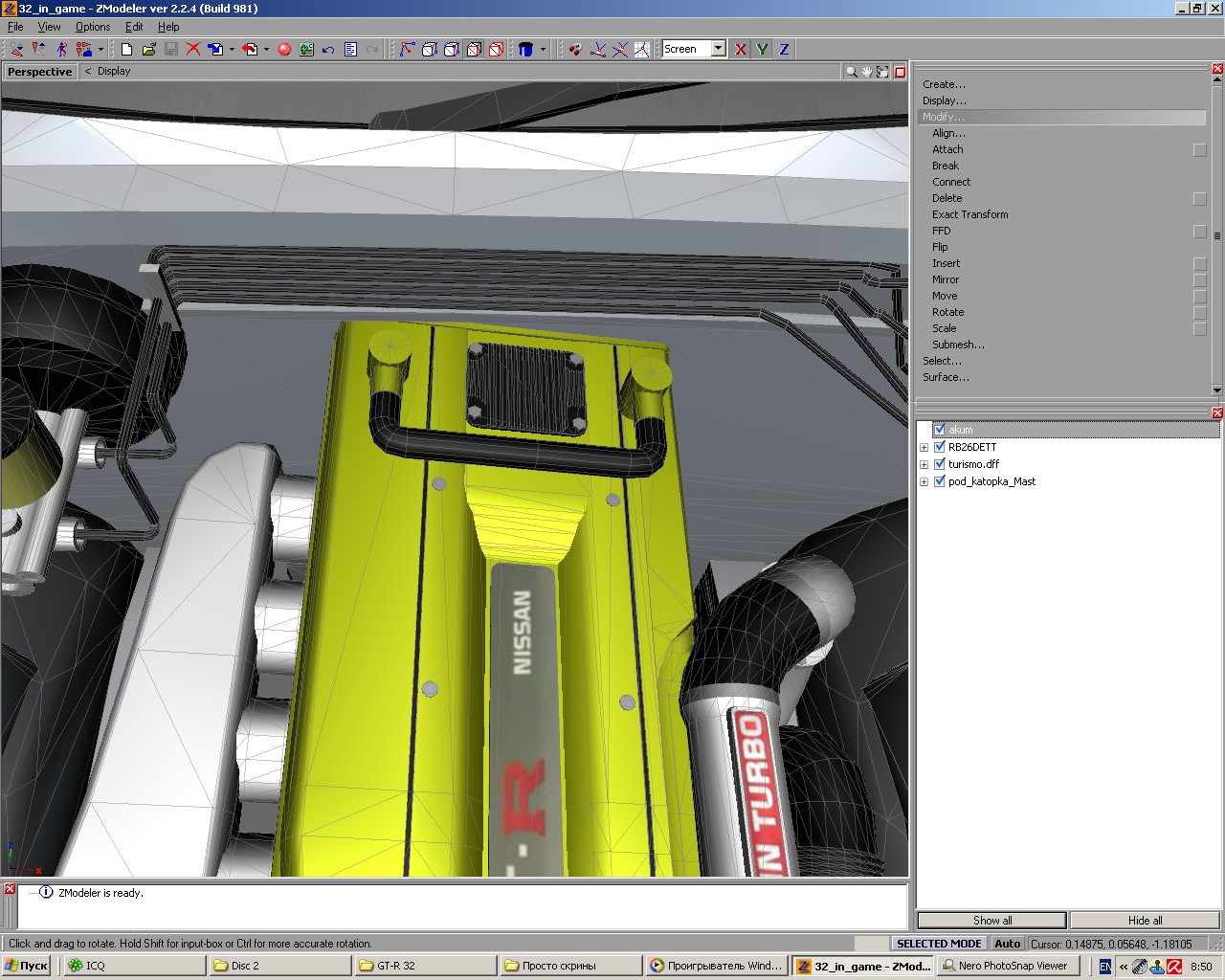The width and height of the screenshot is (1225, 980).
Task: Click the viewport maximize red square icon
Action: coord(900,72)
